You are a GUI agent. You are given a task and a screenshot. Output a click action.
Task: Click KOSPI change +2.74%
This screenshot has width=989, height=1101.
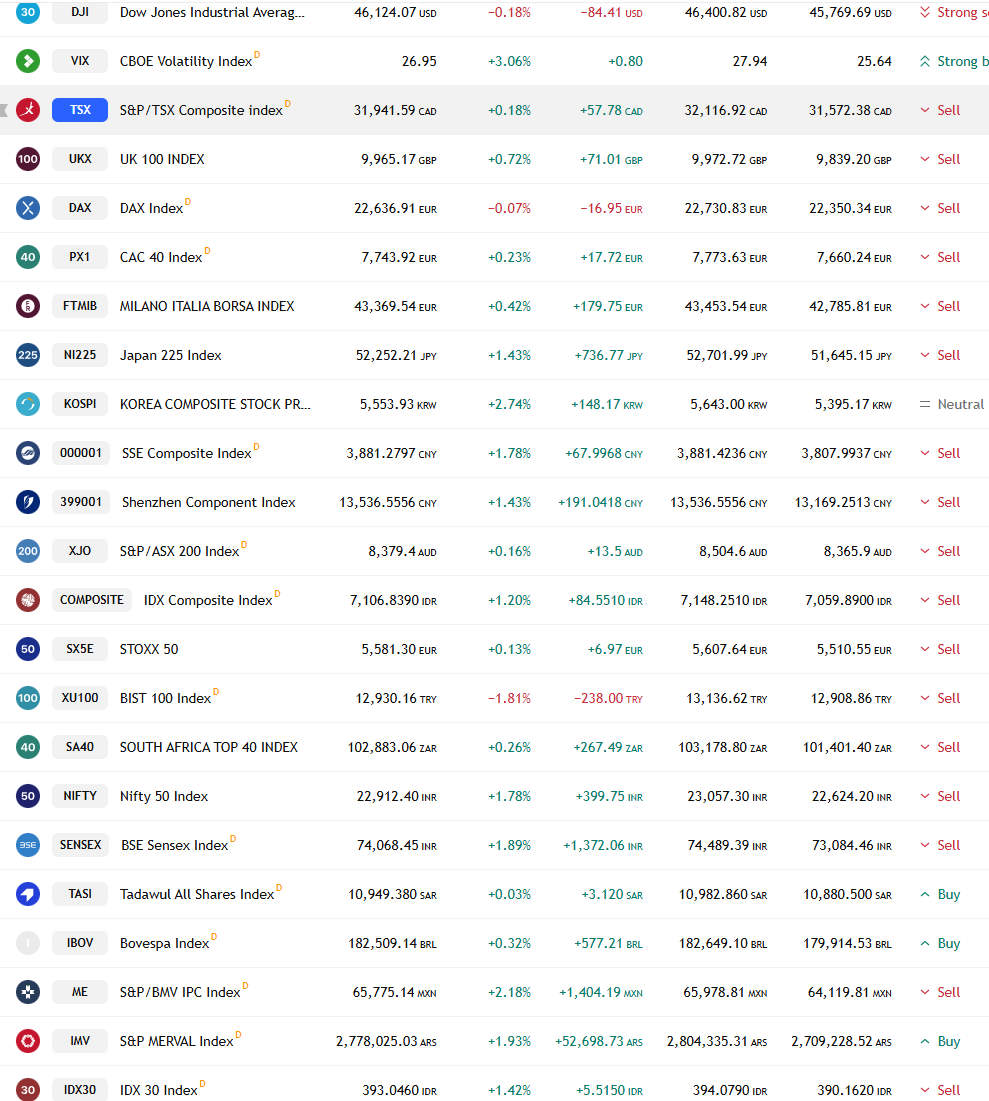pos(509,404)
